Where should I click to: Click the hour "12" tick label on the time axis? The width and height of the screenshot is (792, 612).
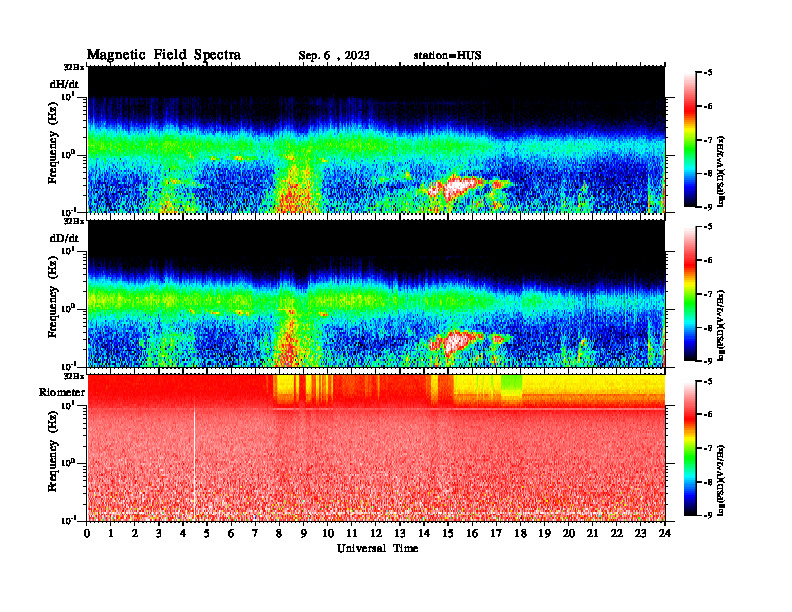pyautogui.click(x=375, y=534)
